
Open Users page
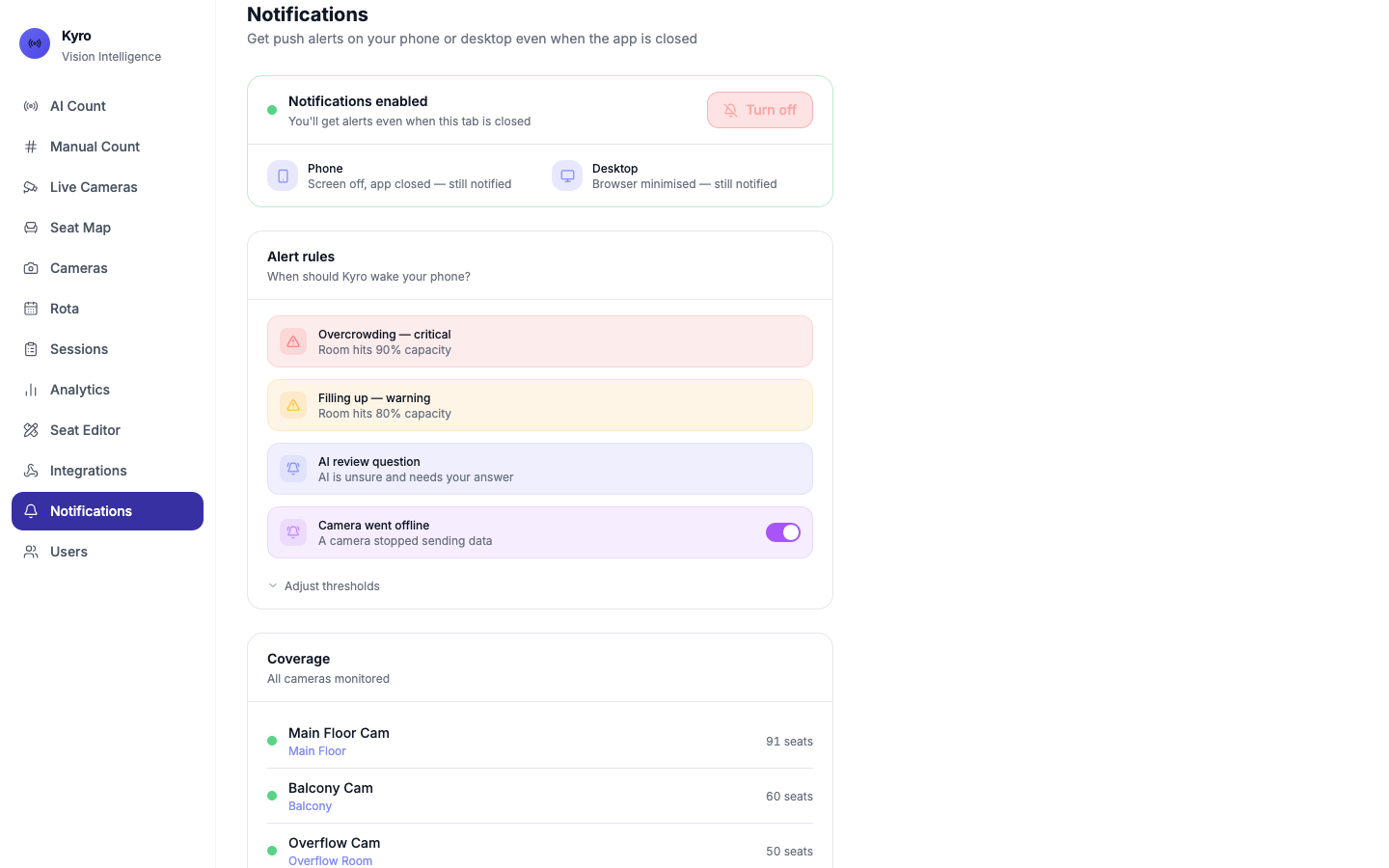click(107, 552)
